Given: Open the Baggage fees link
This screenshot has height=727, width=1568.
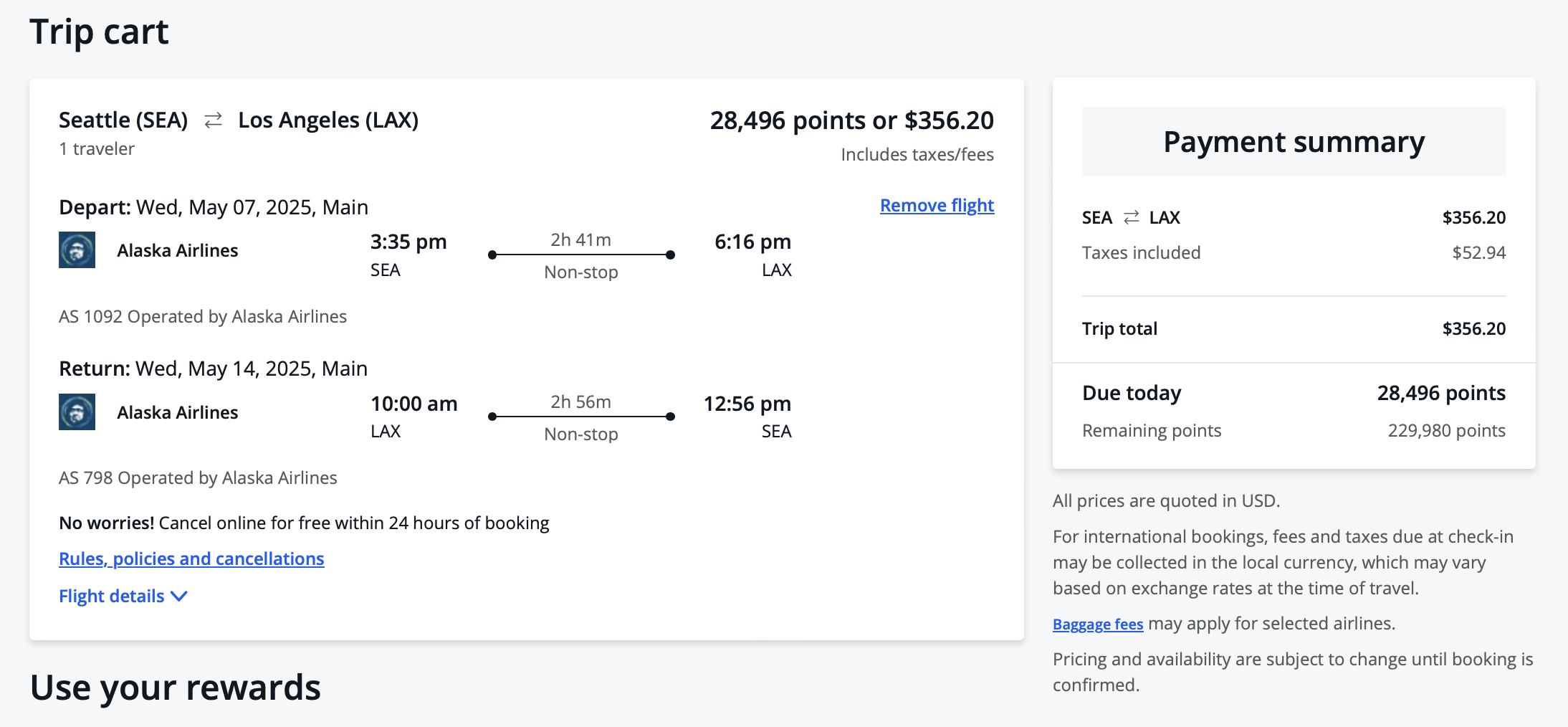Looking at the screenshot, I should tap(1098, 624).
